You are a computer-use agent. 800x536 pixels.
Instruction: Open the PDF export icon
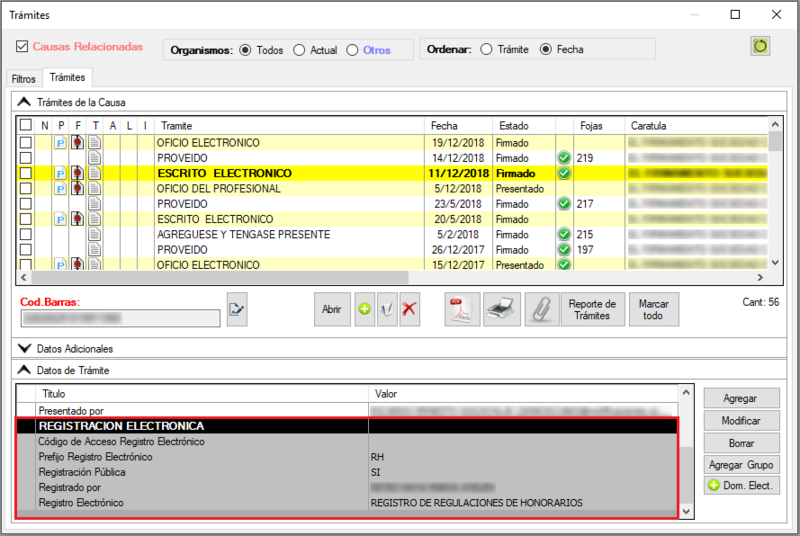pyautogui.click(x=462, y=309)
